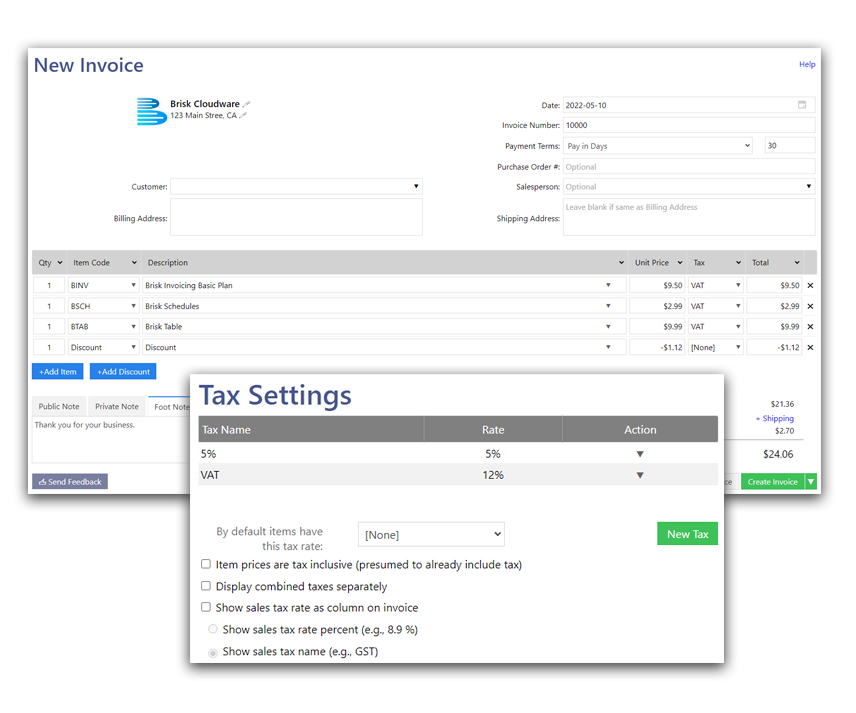Image resolution: width=856 pixels, height=713 pixels.
Task: Open the Description column header menu
Action: pos(621,263)
